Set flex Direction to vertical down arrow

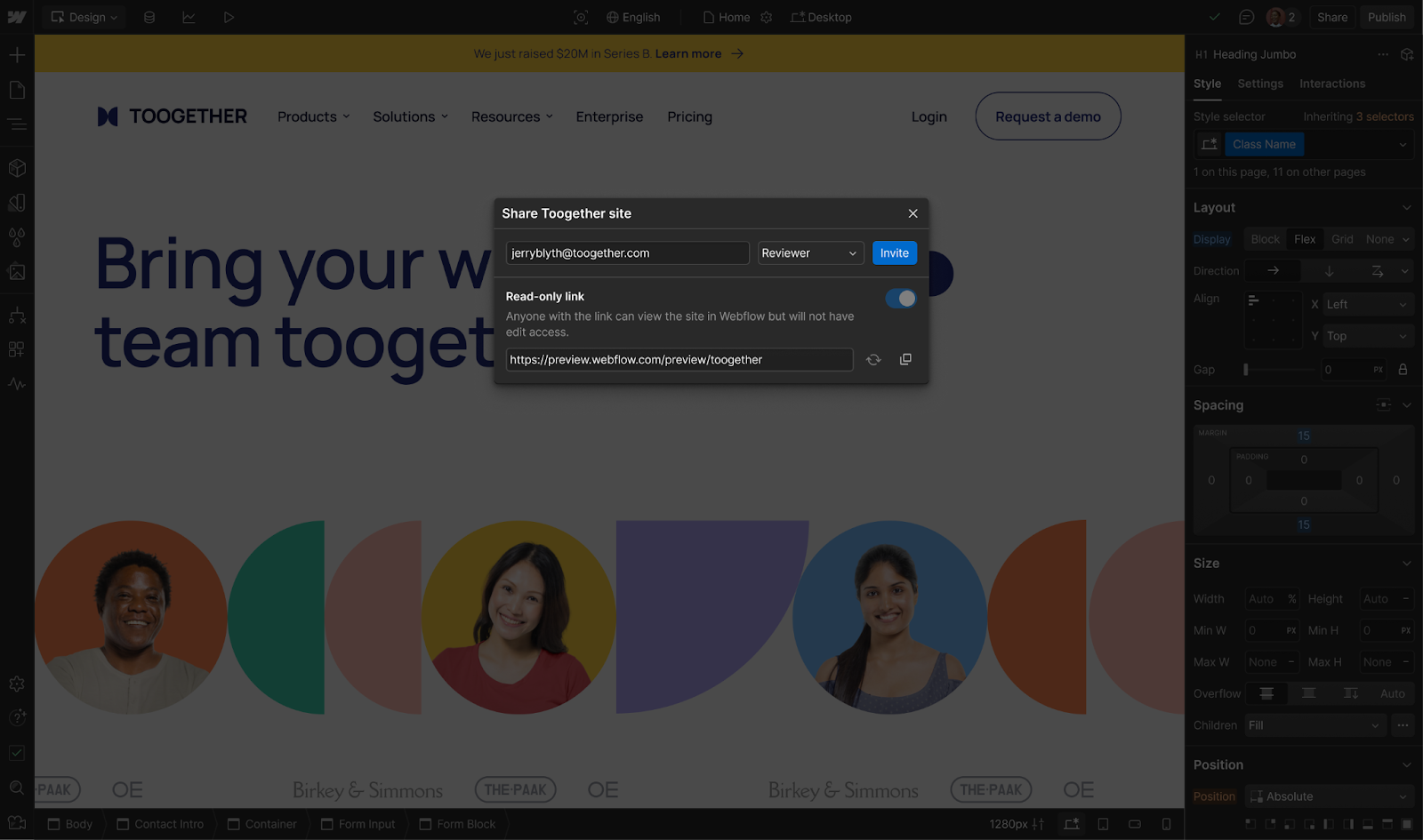1329,271
